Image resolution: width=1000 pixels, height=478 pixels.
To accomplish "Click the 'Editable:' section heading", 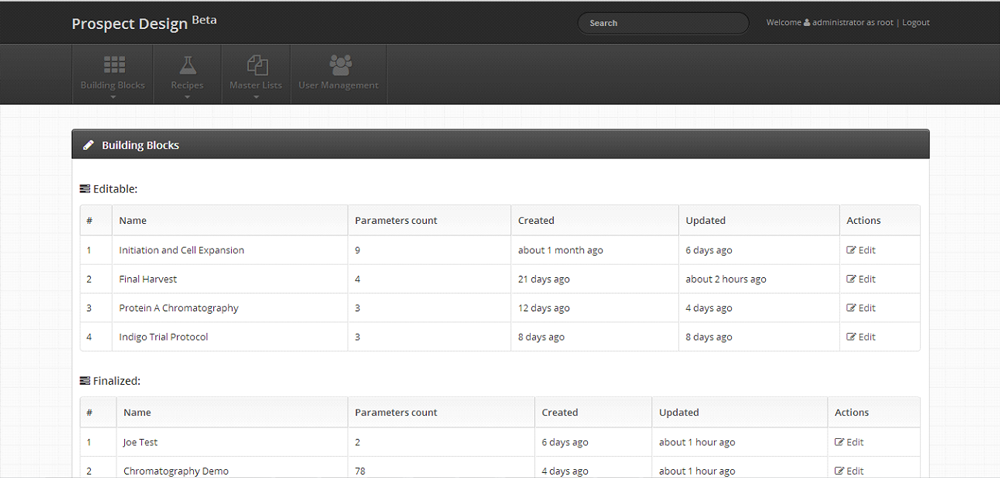I will 115,189.
